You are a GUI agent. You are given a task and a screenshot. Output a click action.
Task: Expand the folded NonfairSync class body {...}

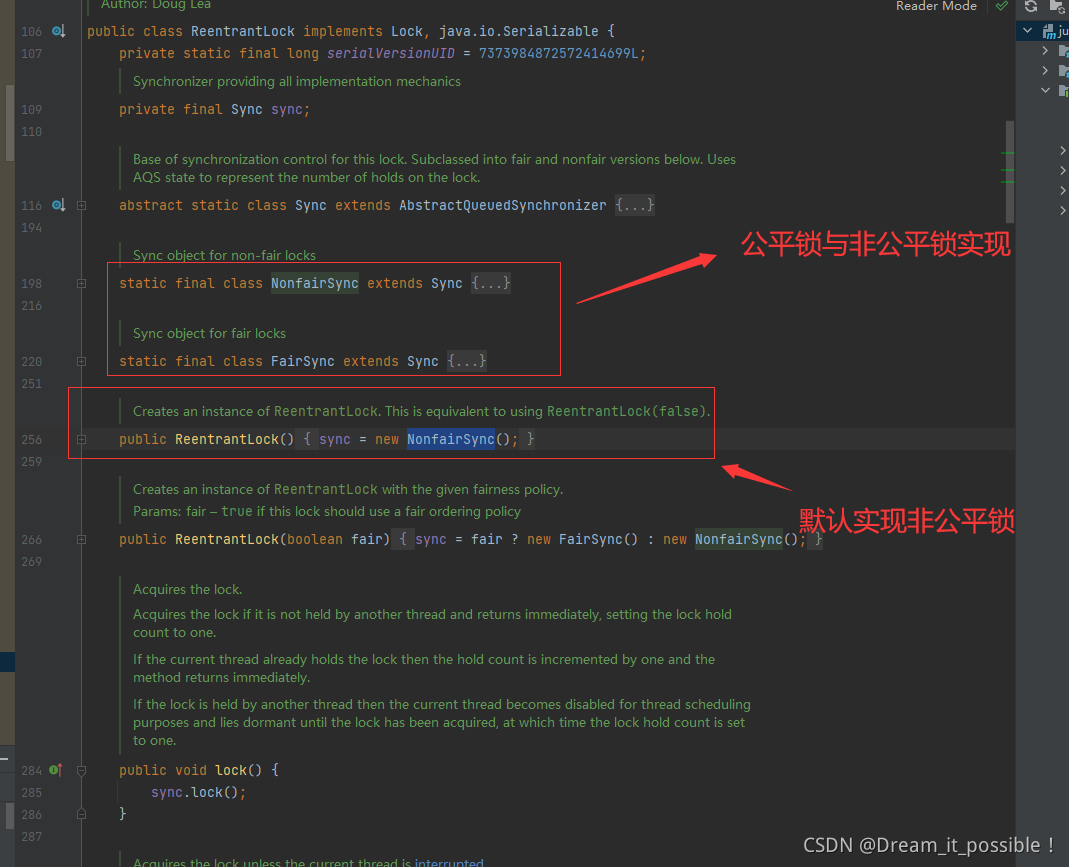point(490,283)
